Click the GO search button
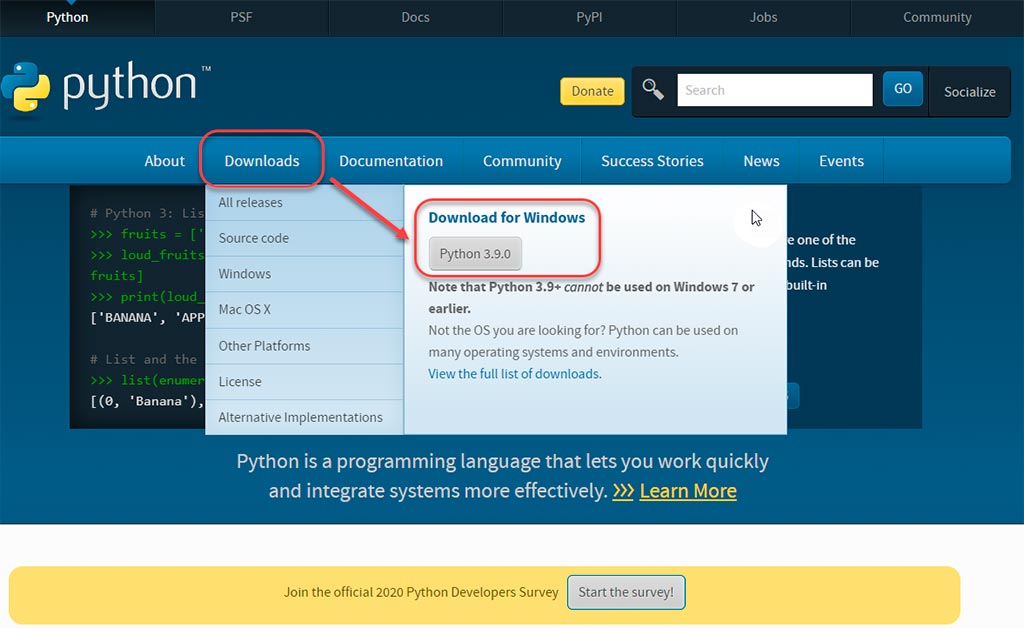The width and height of the screenshot is (1024, 628). pos(903,89)
